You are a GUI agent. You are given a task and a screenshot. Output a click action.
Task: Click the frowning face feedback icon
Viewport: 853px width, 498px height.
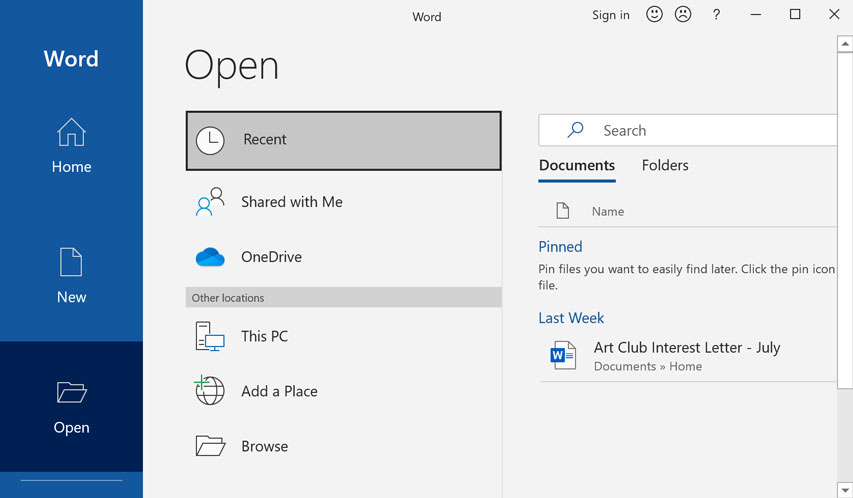coord(683,14)
